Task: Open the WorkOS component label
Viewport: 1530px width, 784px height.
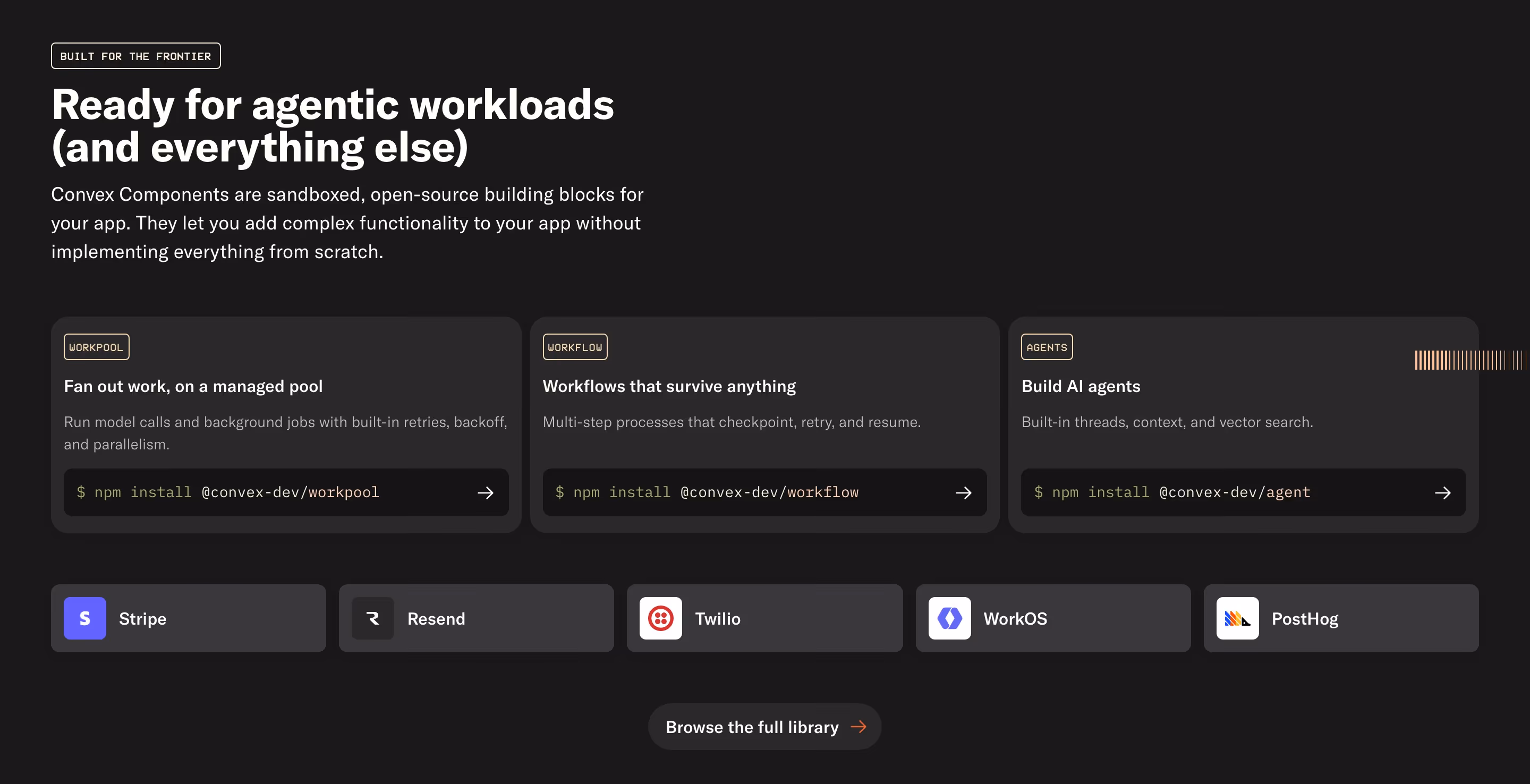Action: point(1015,619)
